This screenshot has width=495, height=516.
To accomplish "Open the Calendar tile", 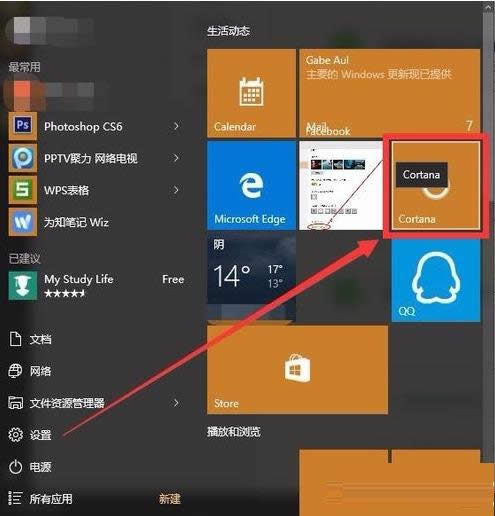I will tap(251, 93).
